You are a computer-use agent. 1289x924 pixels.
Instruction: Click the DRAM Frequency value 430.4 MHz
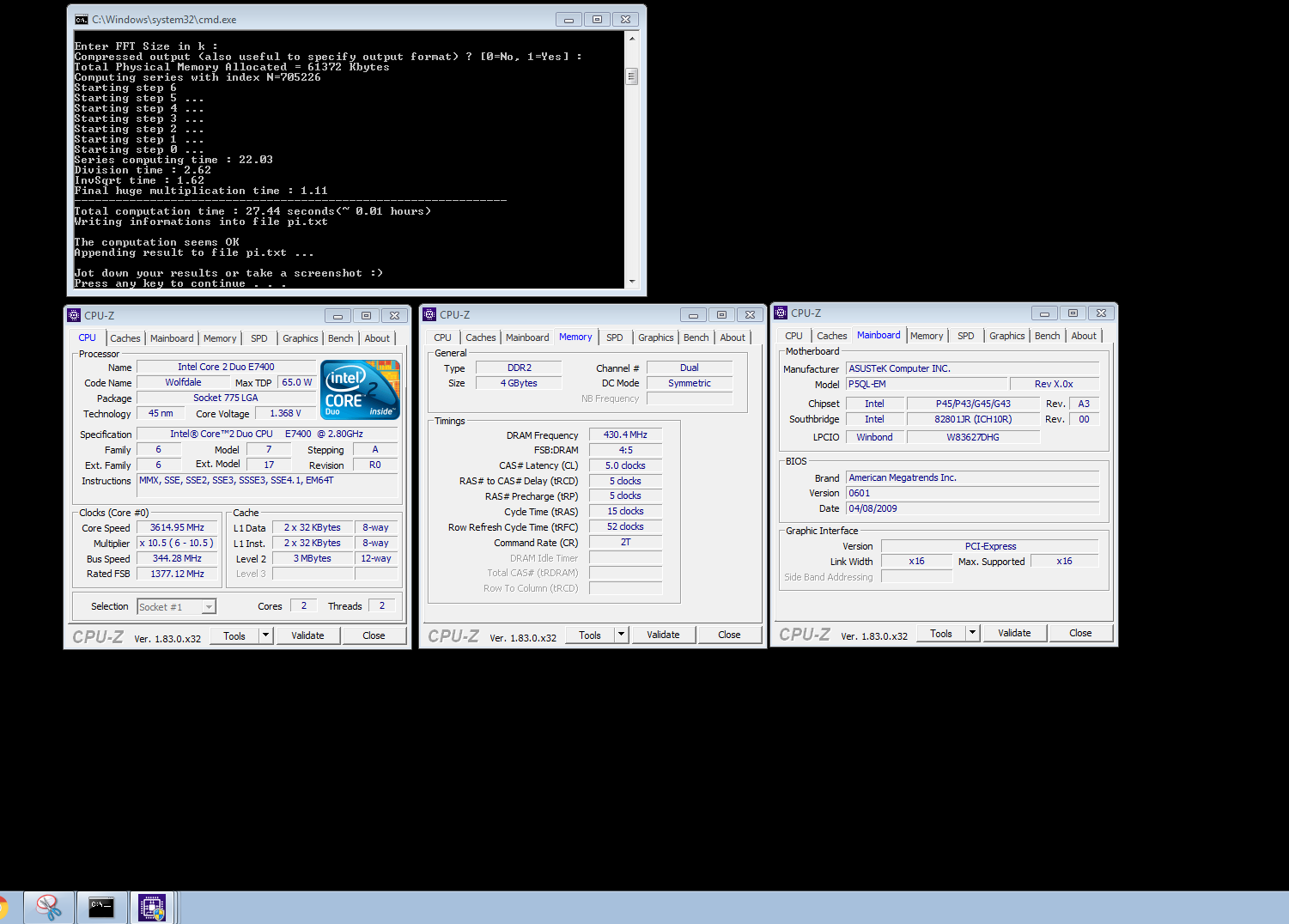(625, 435)
